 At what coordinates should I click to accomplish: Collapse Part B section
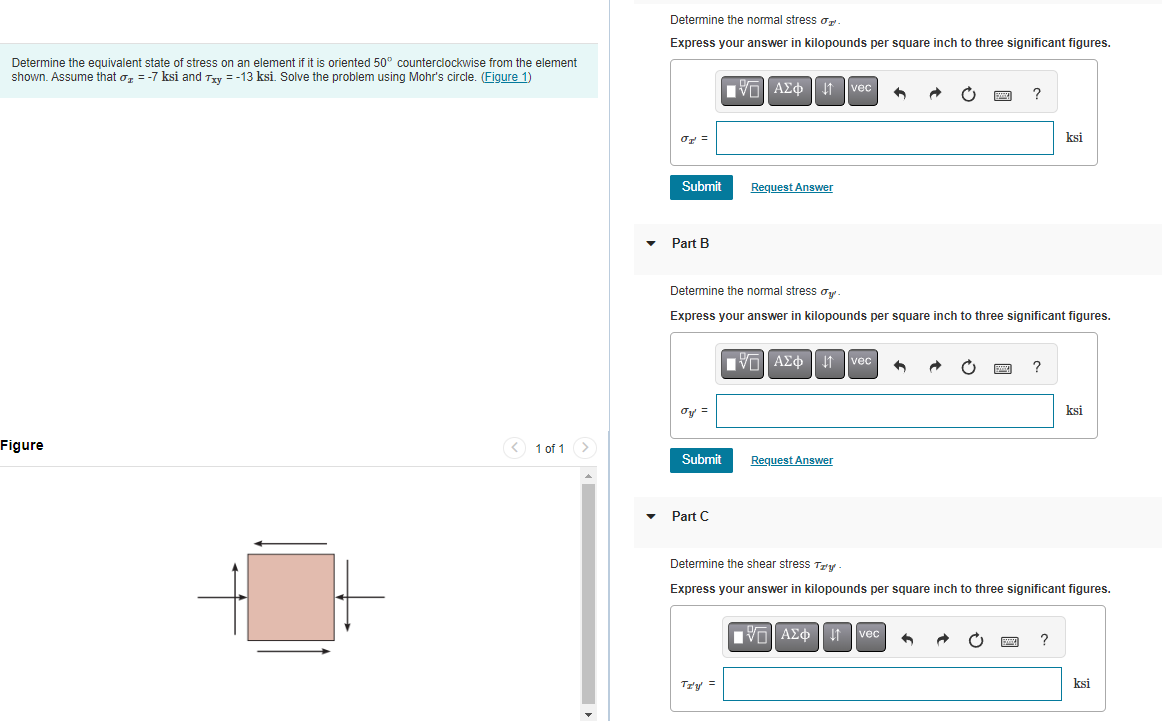(651, 243)
